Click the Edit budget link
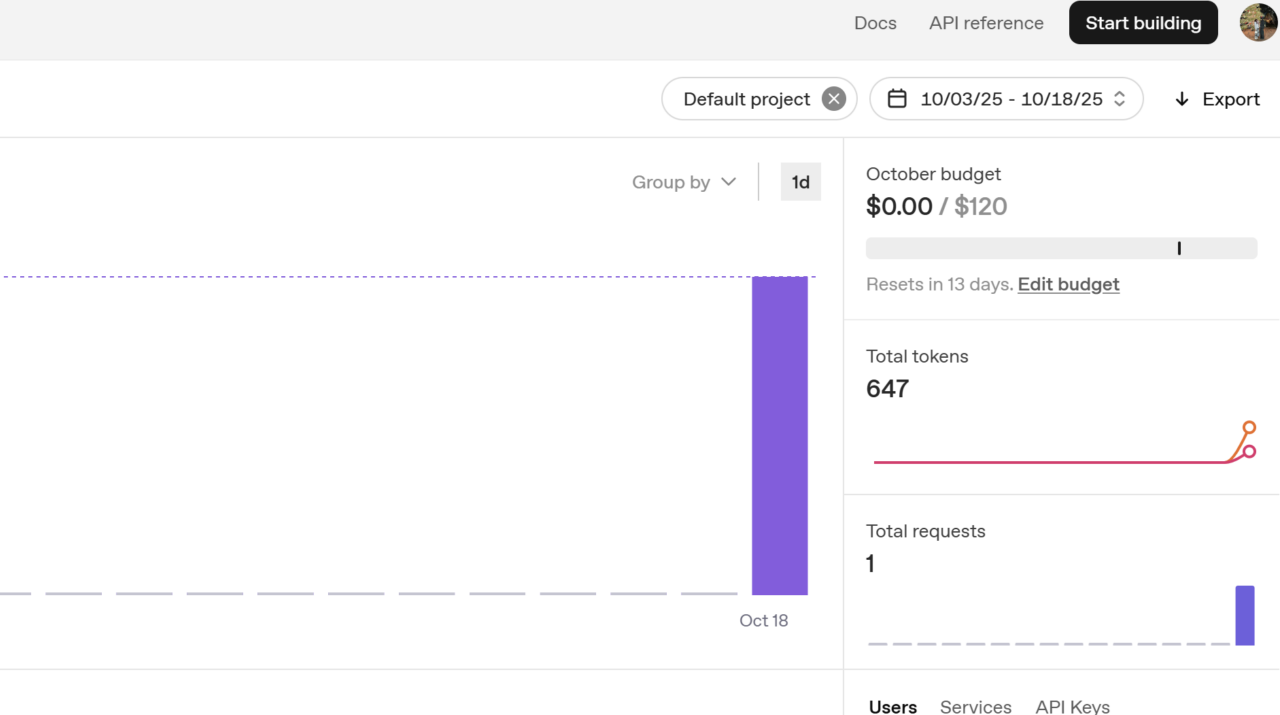Screen dimensions: 1280x715 pyautogui.click(x=1068, y=284)
